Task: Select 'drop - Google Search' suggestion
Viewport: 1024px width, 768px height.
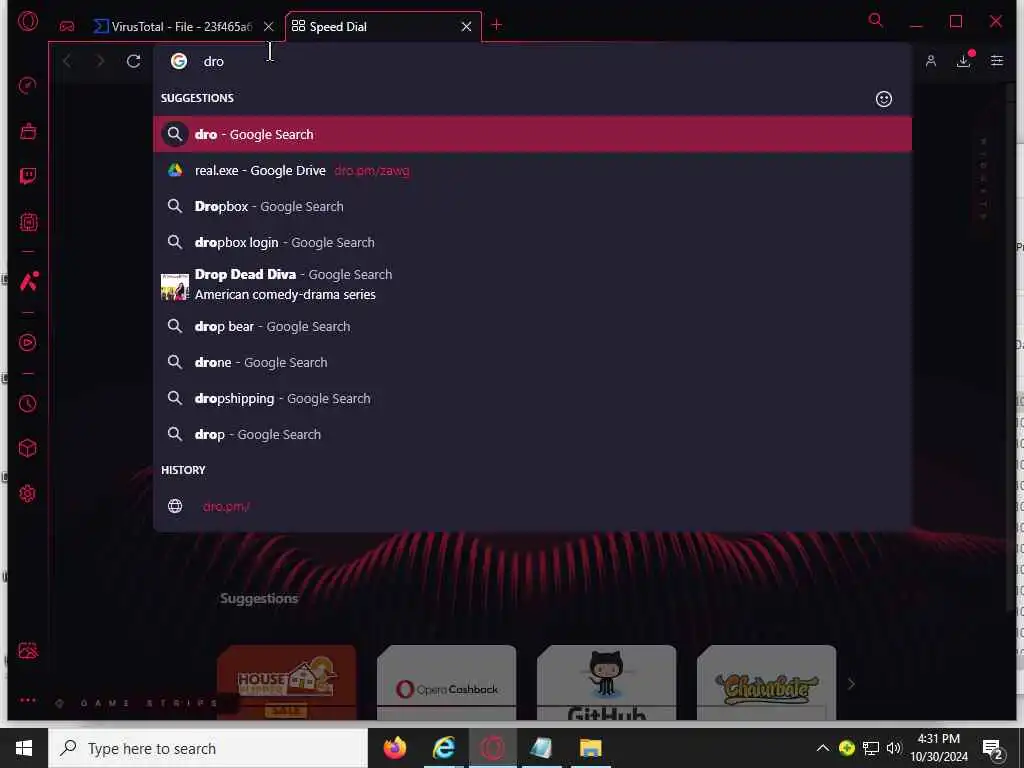Action: [x=532, y=434]
